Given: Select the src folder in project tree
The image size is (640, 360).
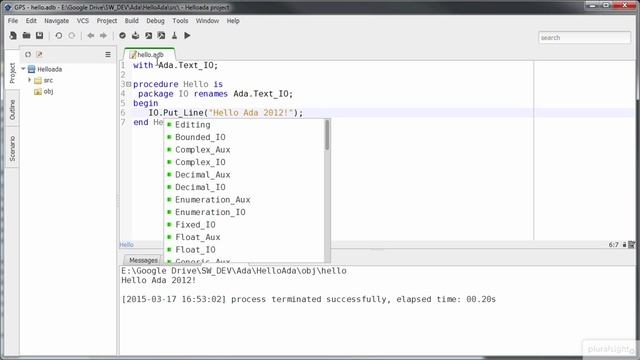Looking at the screenshot, I should coord(48,80).
